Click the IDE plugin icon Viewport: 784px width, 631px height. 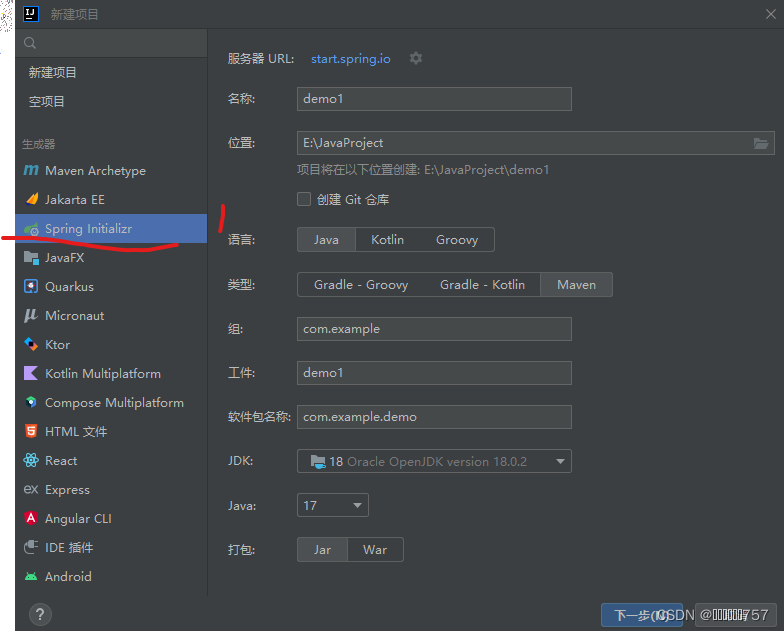coord(31,548)
